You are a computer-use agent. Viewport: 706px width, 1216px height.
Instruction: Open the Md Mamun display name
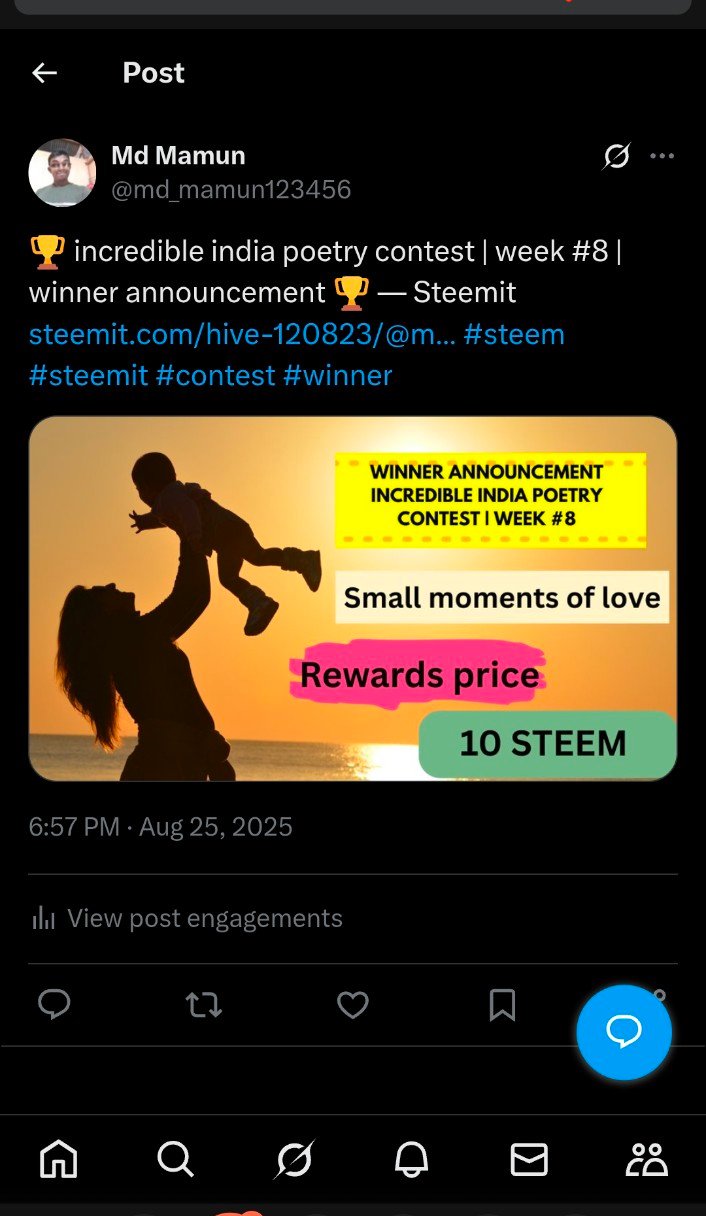click(x=178, y=156)
